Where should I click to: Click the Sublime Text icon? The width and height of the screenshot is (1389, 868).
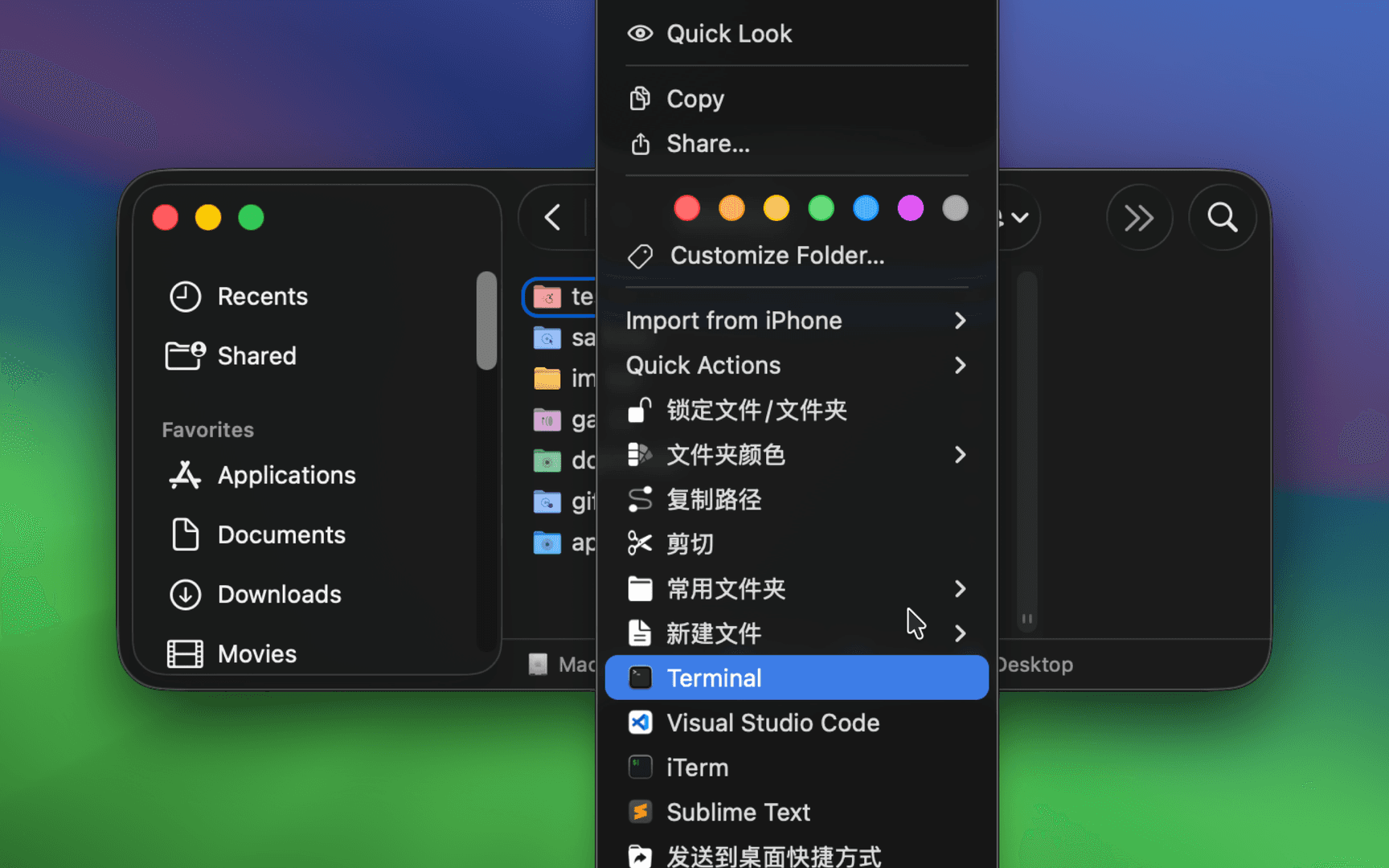click(640, 812)
